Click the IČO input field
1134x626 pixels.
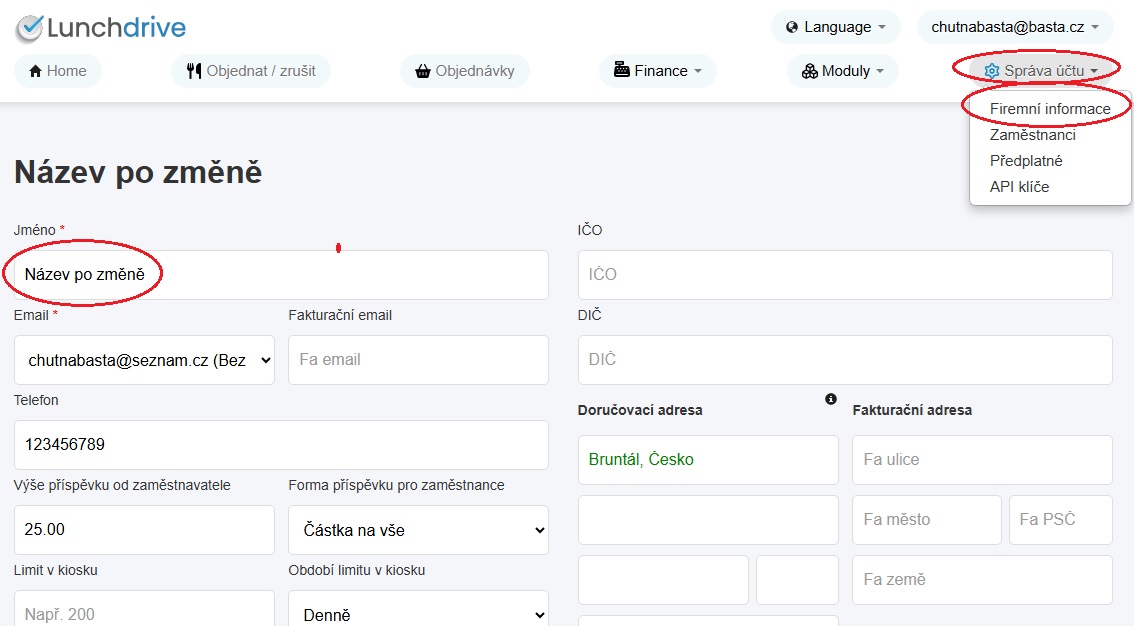(x=845, y=275)
